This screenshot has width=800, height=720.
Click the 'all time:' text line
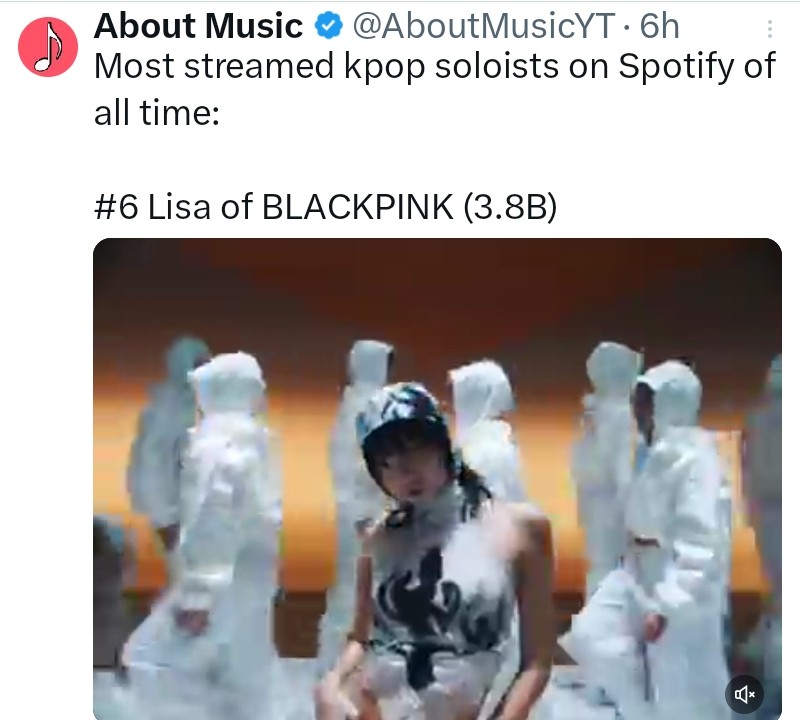157,112
